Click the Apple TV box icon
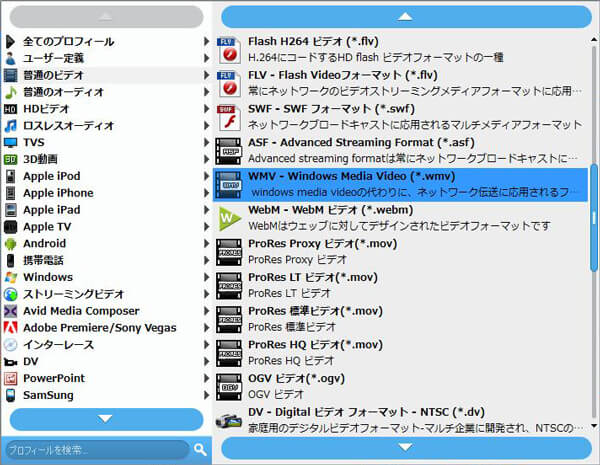The width and height of the screenshot is (600, 465). (x=10, y=227)
